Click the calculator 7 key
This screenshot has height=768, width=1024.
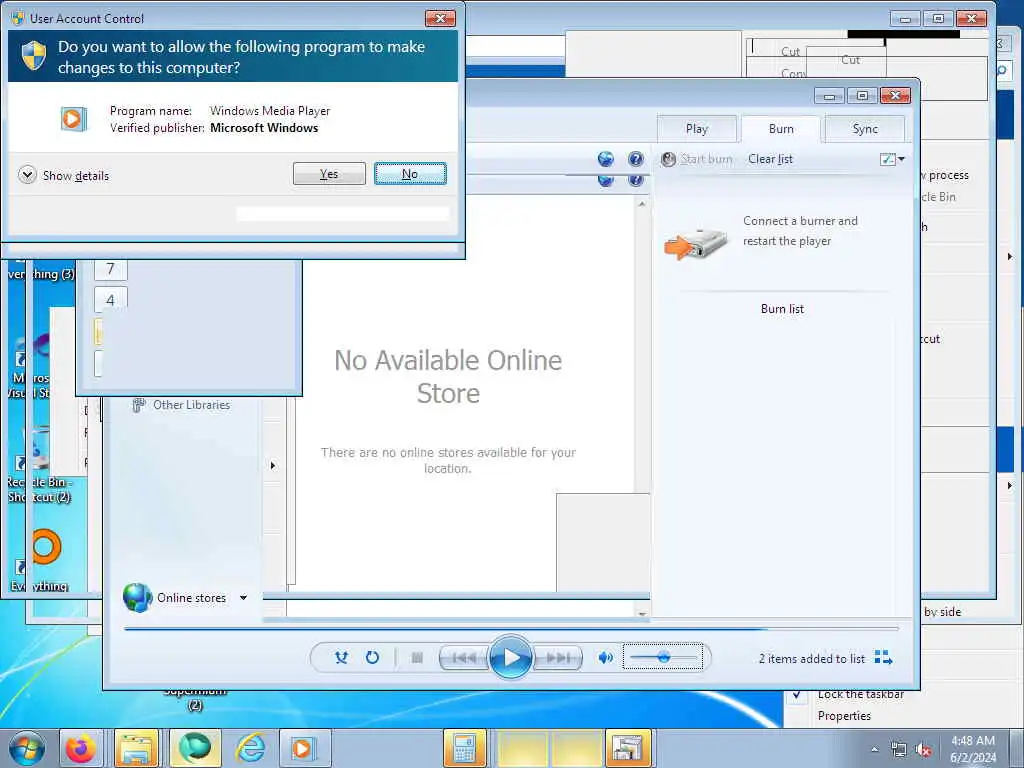click(110, 268)
